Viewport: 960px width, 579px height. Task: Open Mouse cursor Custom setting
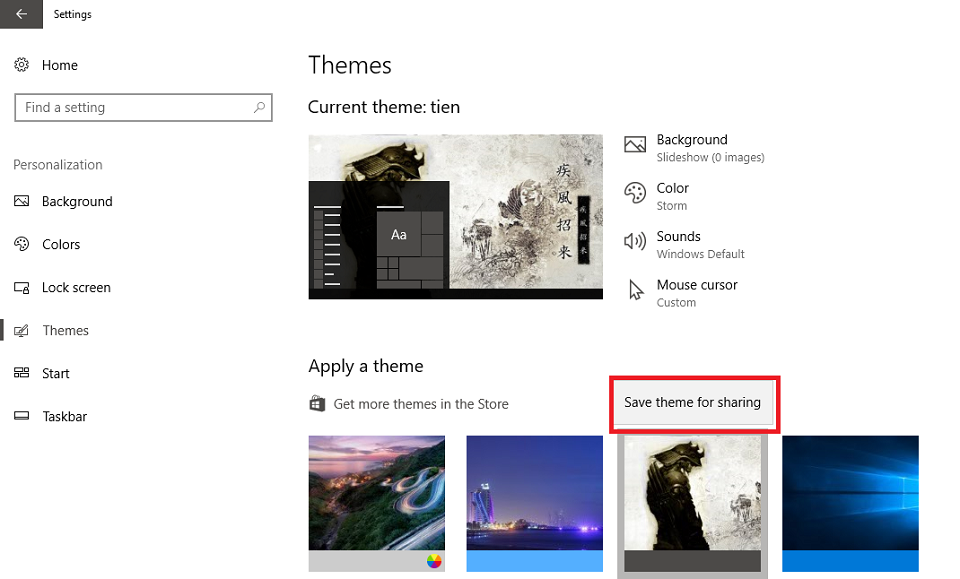point(683,293)
